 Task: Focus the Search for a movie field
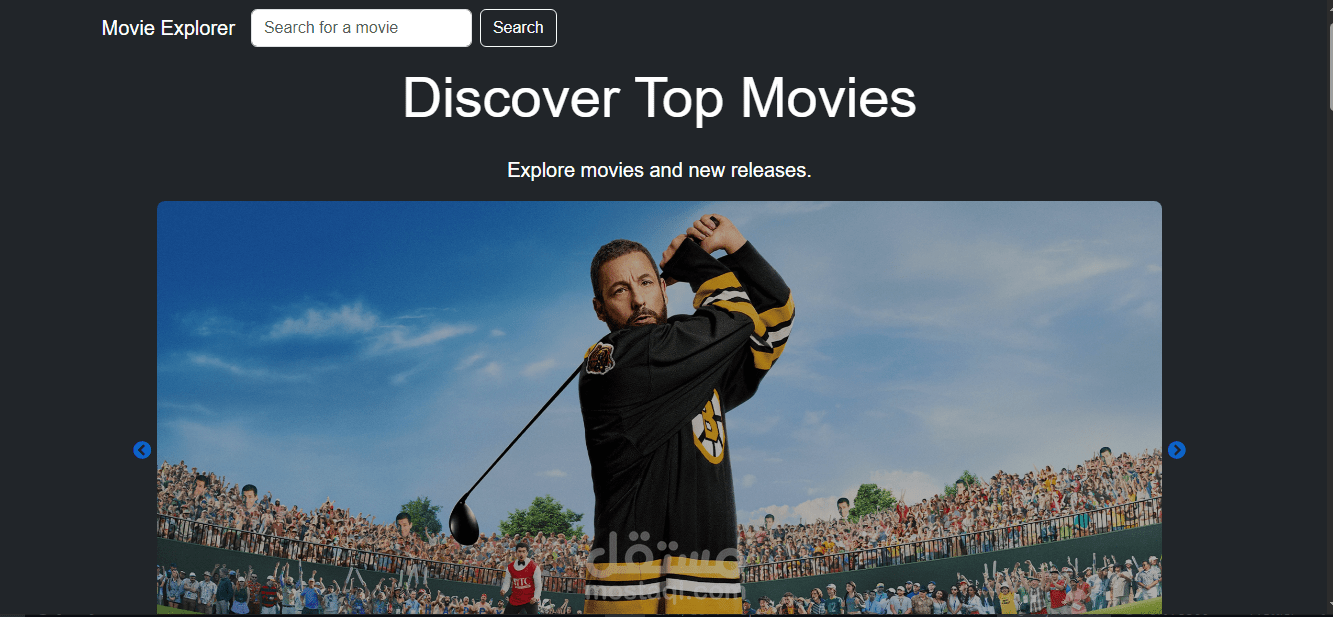pyautogui.click(x=361, y=28)
